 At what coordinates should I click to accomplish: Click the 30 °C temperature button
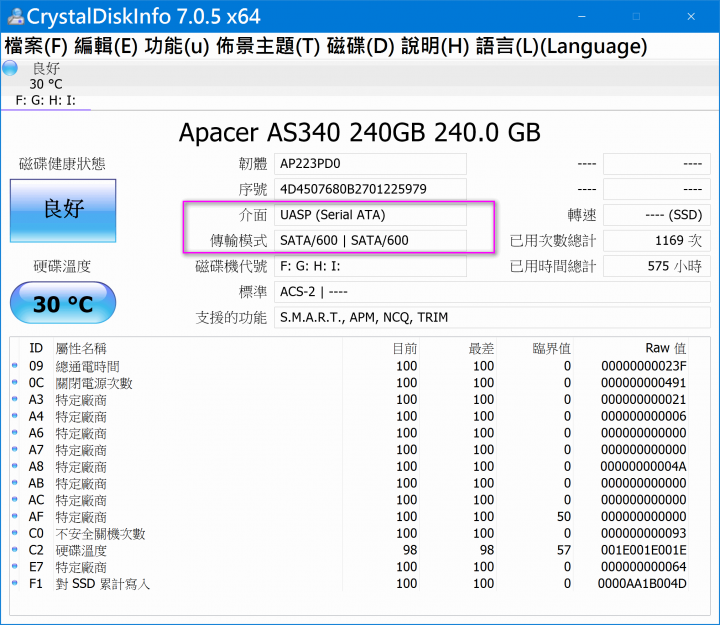tap(63, 303)
